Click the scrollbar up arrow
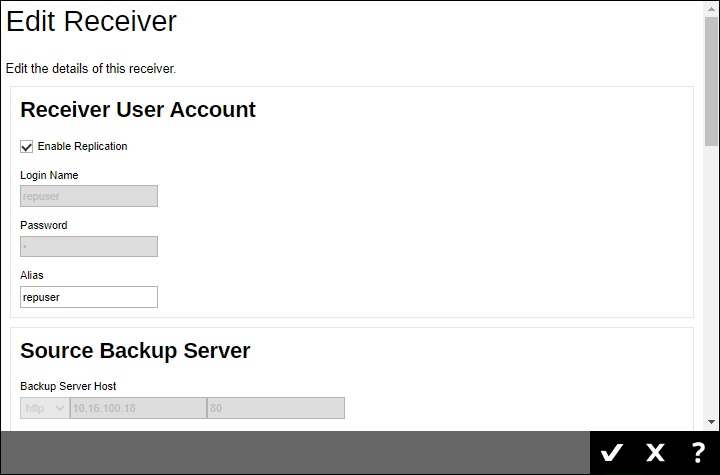The height and width of the screenshot is (475, 720). click(711, 9)
